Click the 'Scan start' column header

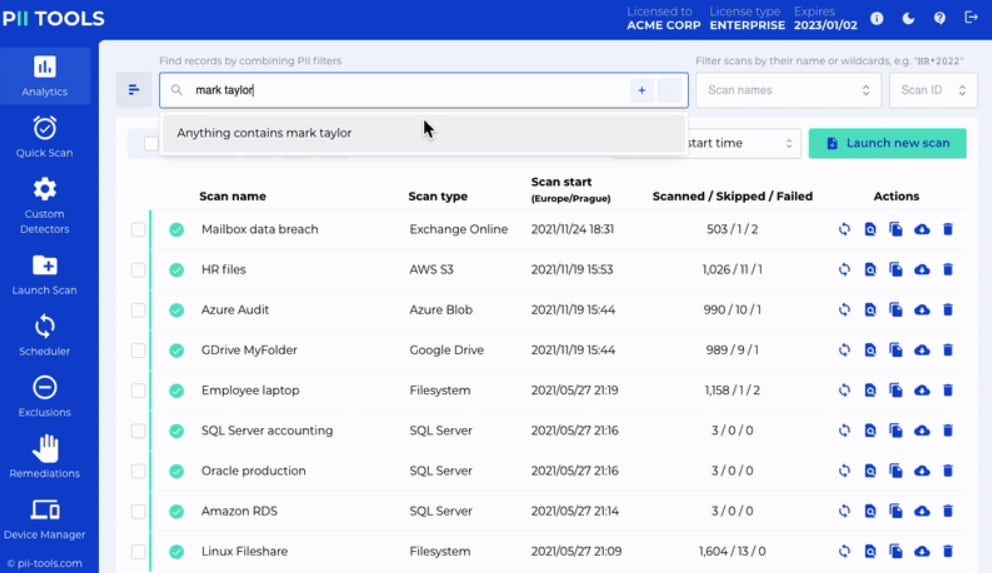[561, 182]
